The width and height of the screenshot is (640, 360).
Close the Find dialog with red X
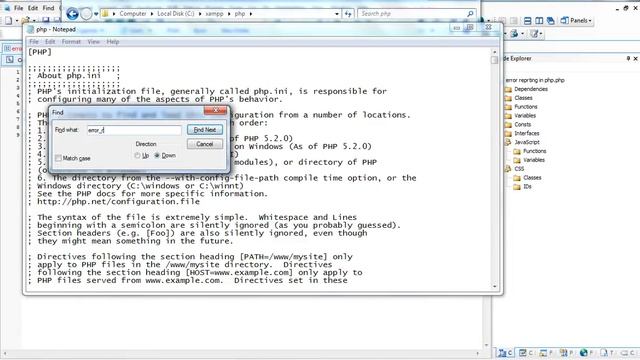click(x=216, y=110)
